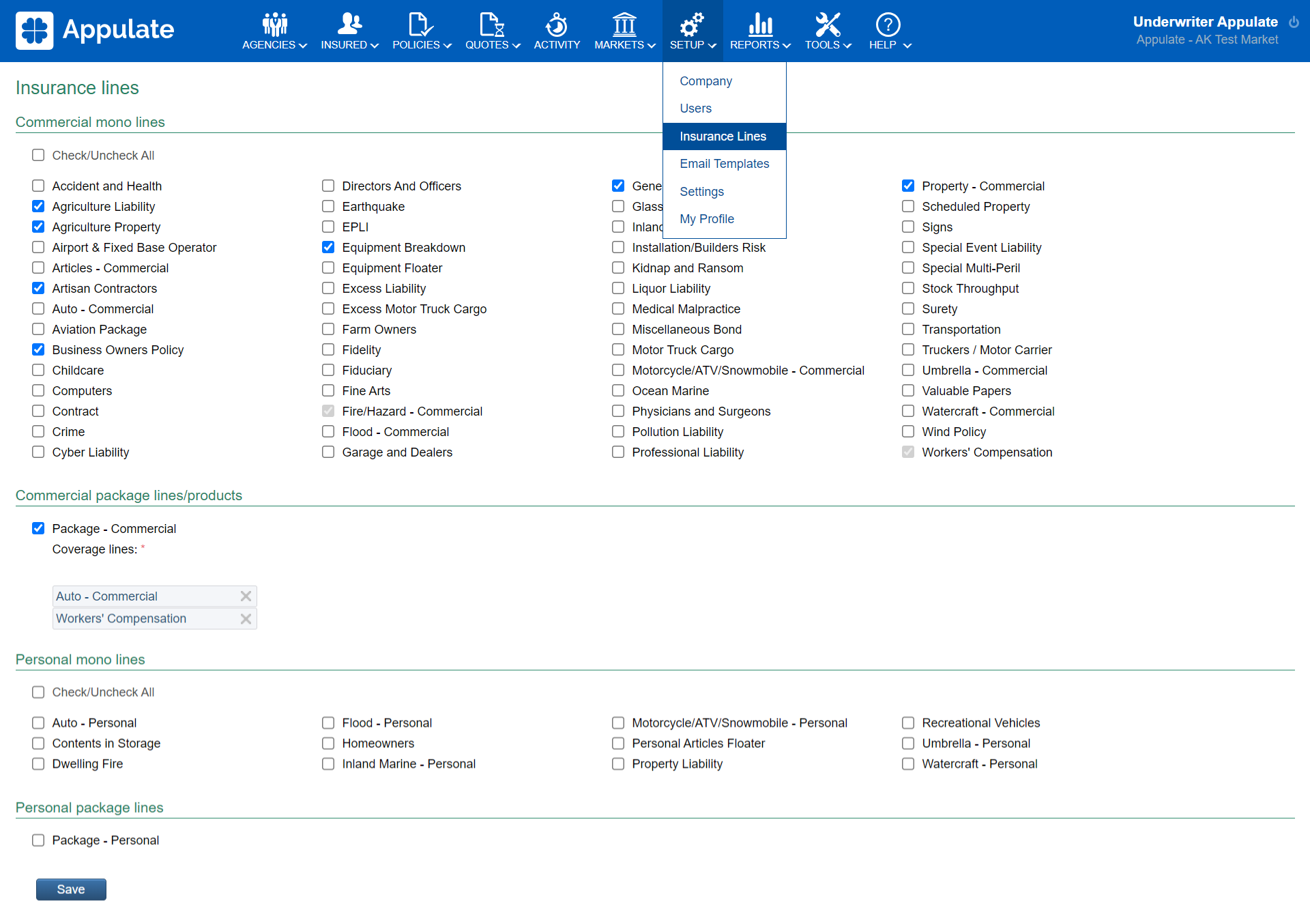Expand the Help dropdown arrow
The width and height of the screenshot is (1310, 924).
click(907, 46)
